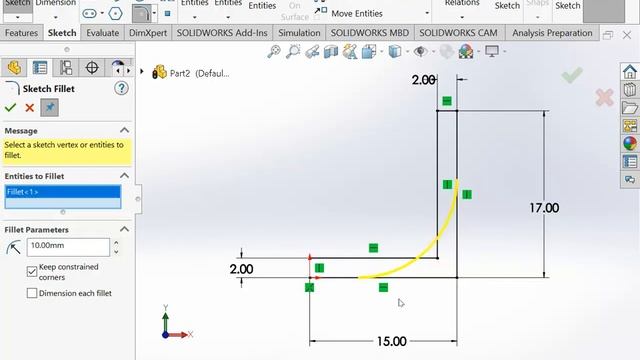Click the fillet radius 10.00mm field
Image resolution: width=640 pixels, height=360 pixels.
point(68,247)
